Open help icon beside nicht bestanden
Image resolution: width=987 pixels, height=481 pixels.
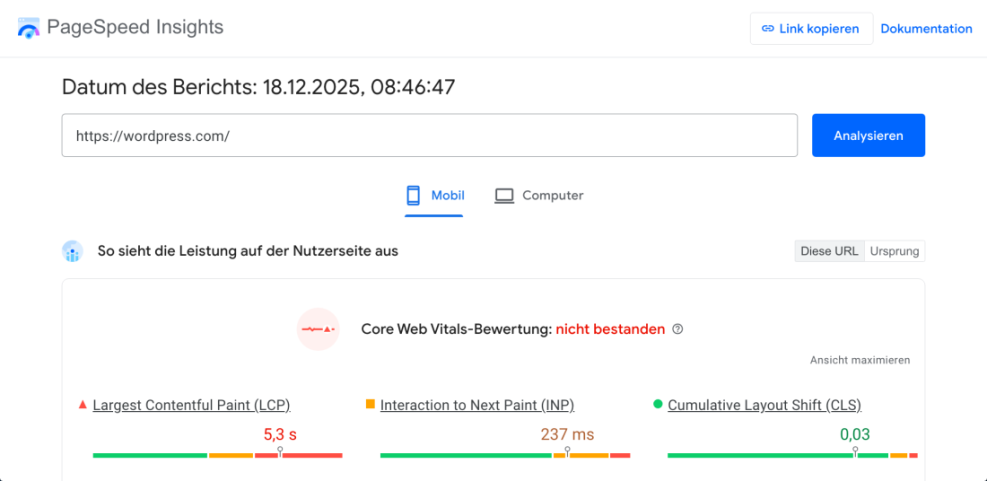tap(677, 329)
